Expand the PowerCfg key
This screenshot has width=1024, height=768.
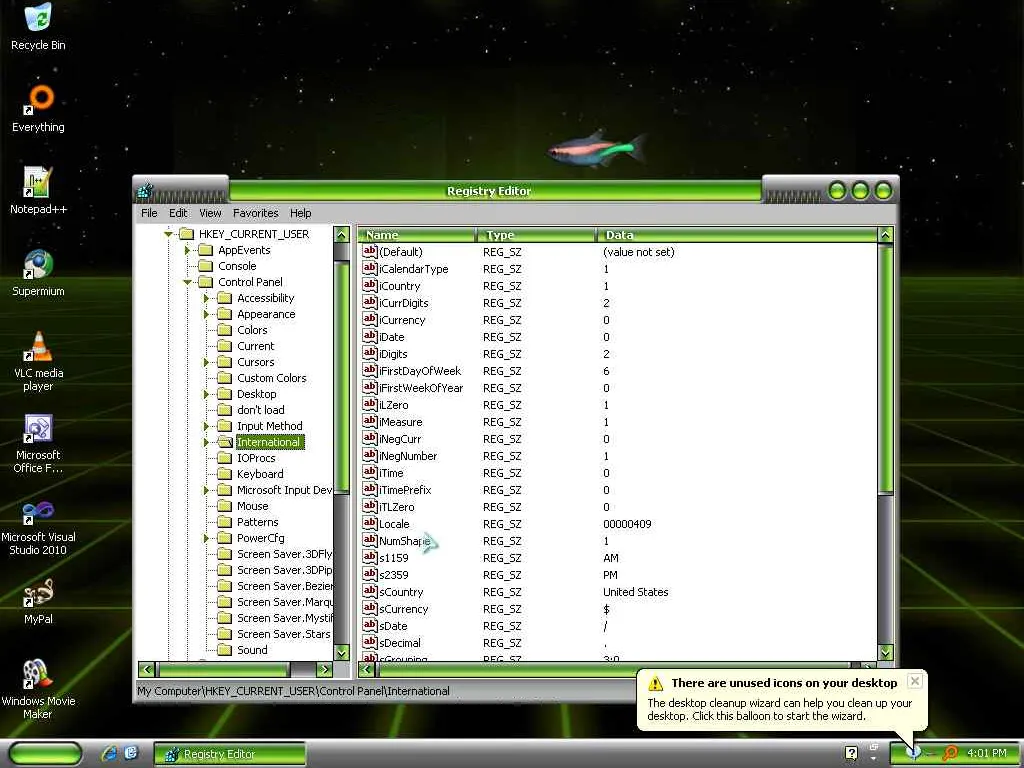[206, 538]
